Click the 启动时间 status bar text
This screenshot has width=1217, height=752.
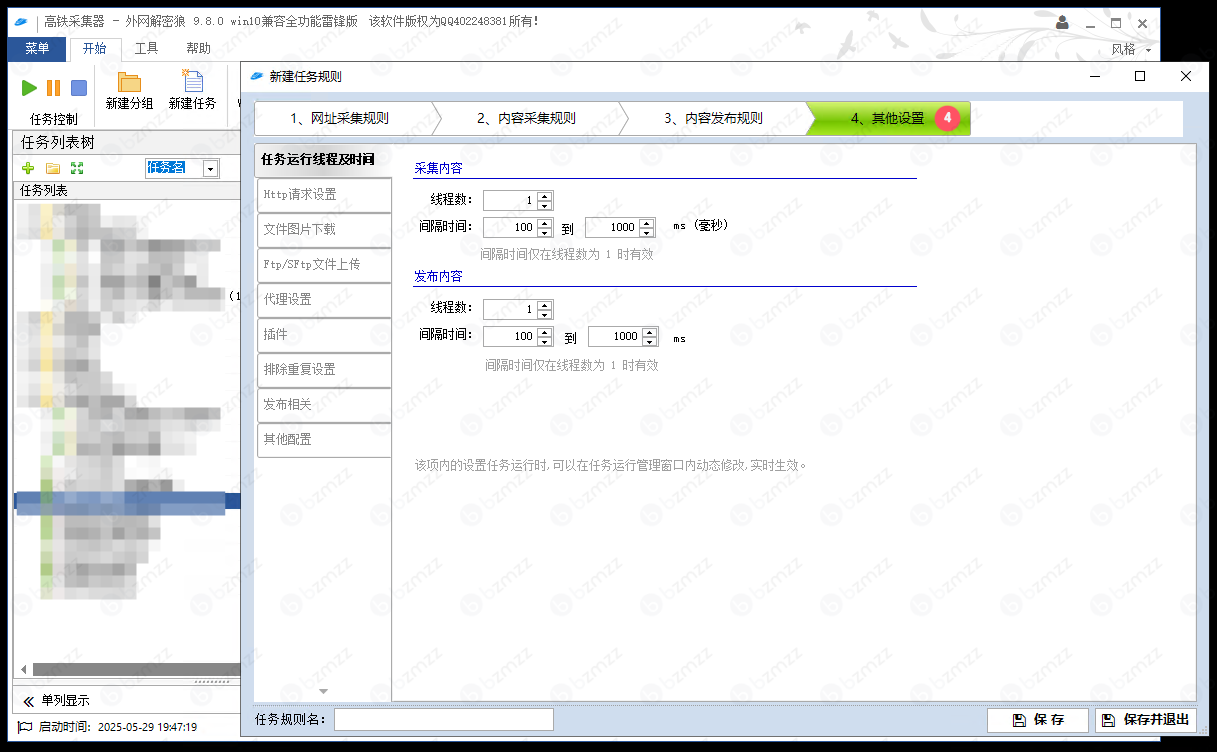point(117,727)
